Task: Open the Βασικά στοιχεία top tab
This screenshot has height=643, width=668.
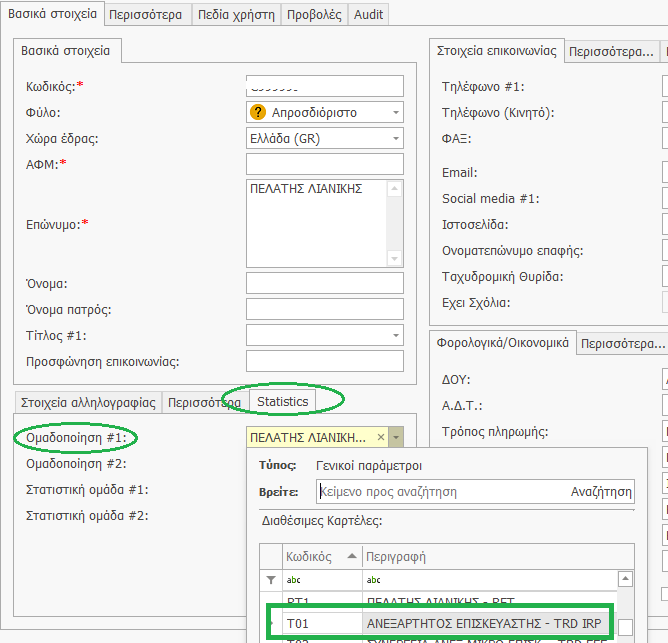Action: (52, 14)
